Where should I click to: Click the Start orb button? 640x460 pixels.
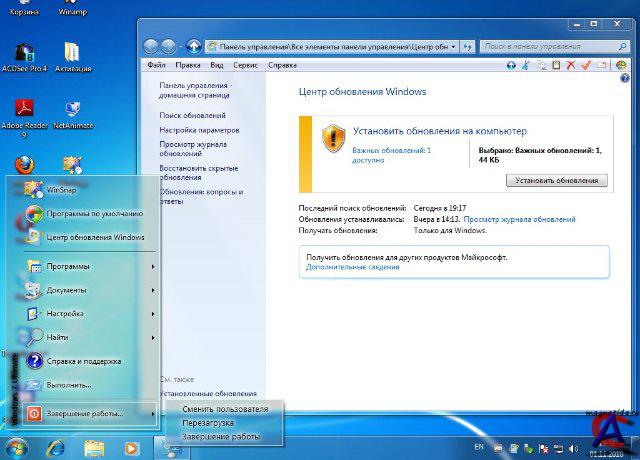coord(17,447)
